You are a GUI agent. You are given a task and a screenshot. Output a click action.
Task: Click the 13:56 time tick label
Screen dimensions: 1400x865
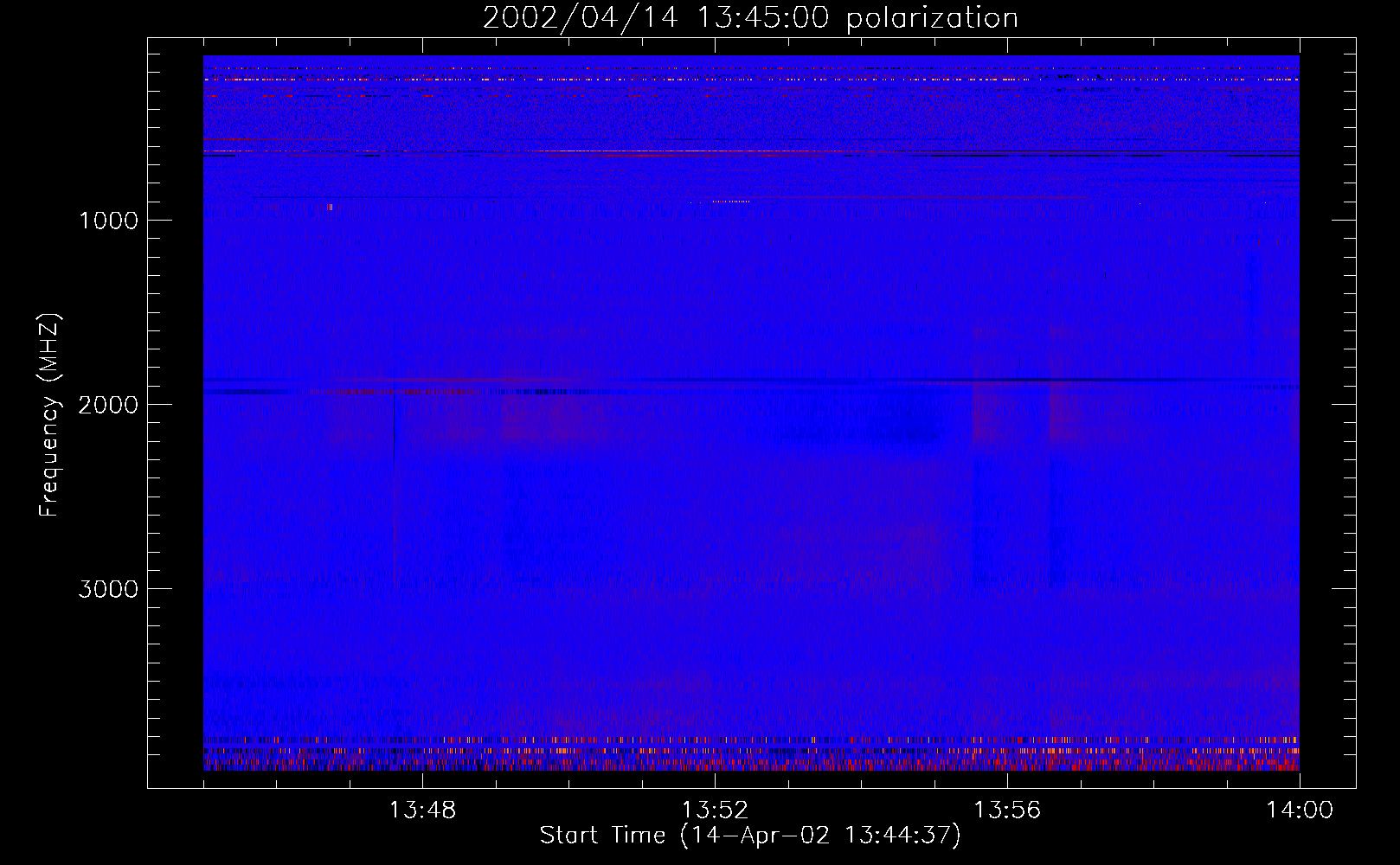pyautogui.click(x=1007, y=811)
